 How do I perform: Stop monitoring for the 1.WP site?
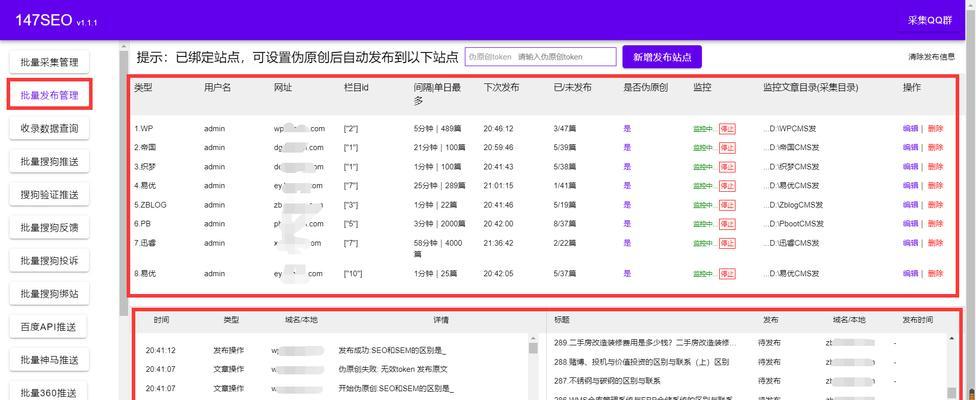[727, 129]
